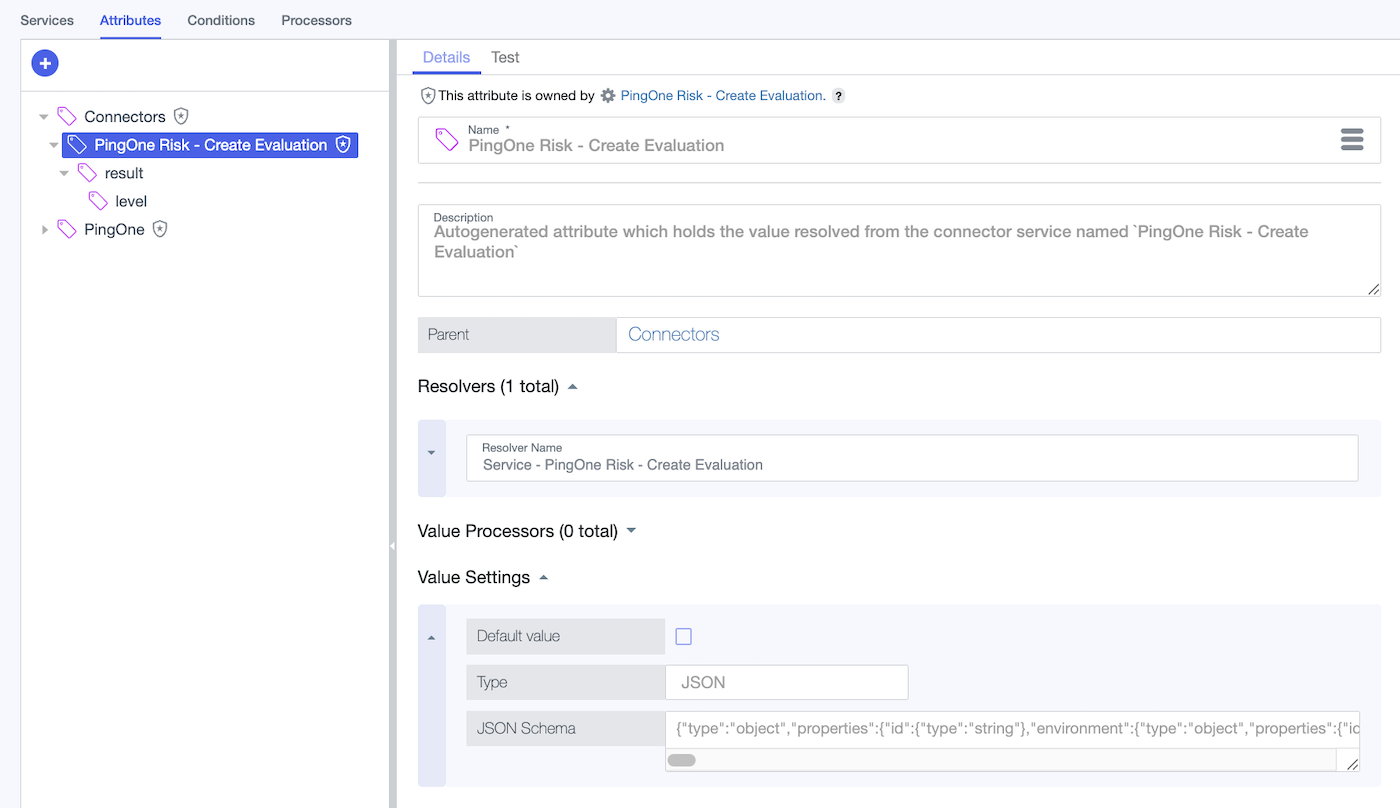Click the 'Parent' label

tap(448, 335)
